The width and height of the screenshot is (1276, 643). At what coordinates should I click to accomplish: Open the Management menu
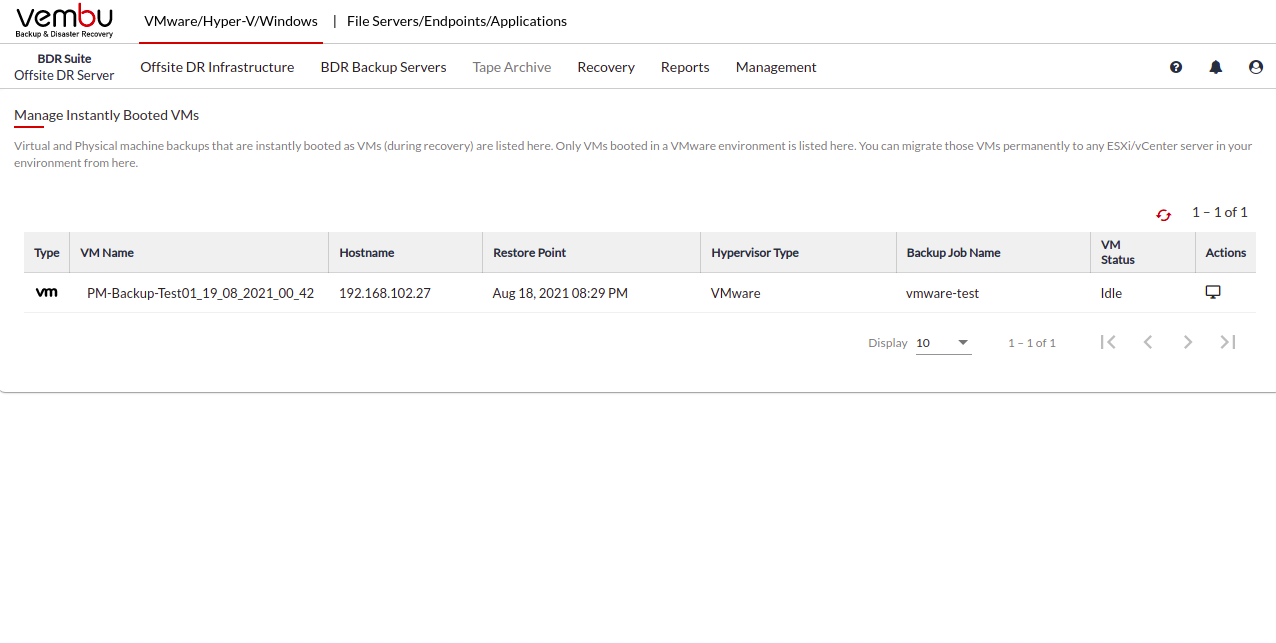click(x=776, y=67)
